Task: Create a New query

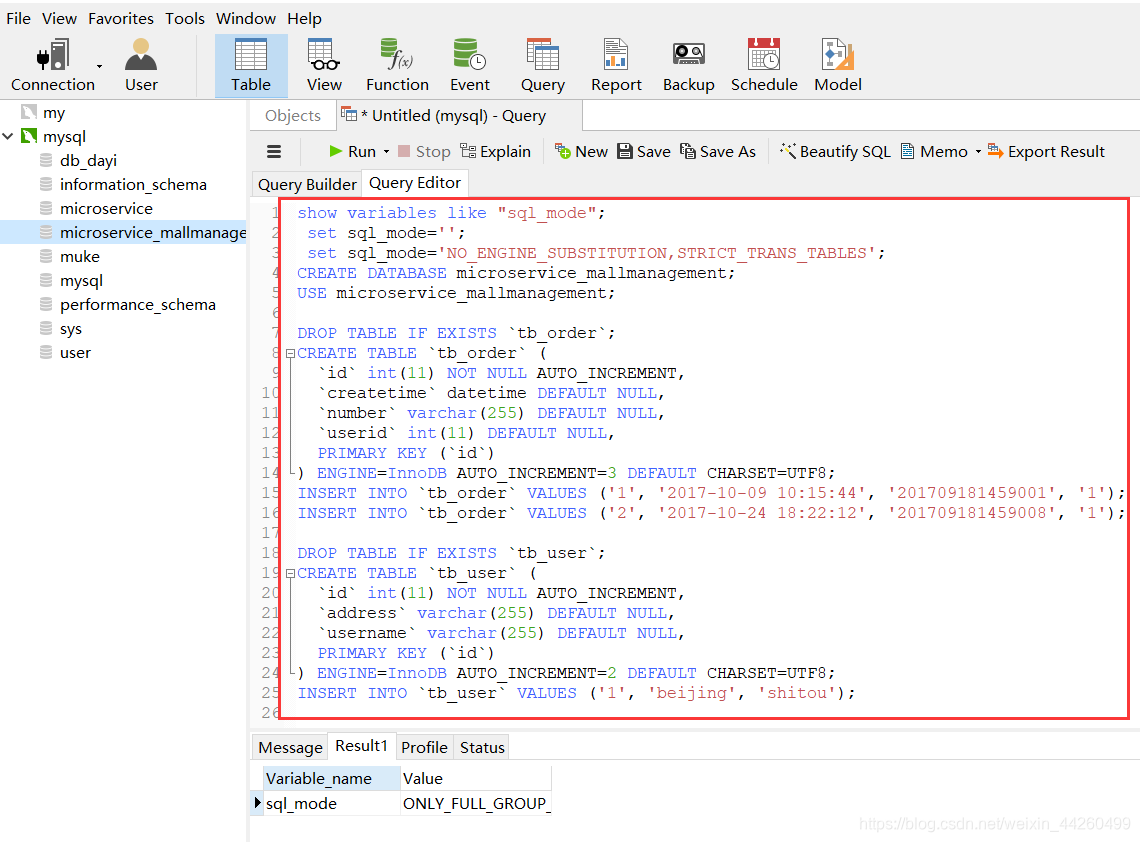Action: (581, 151)
